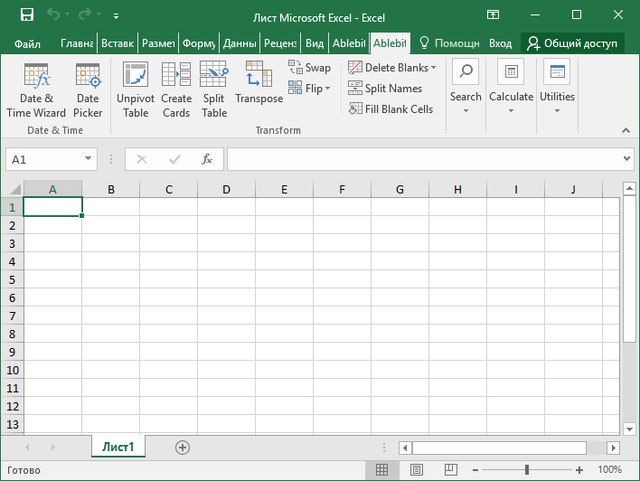Click the Общий доступ share button
Screen dimensions: 640x481
tap(574, 44)
